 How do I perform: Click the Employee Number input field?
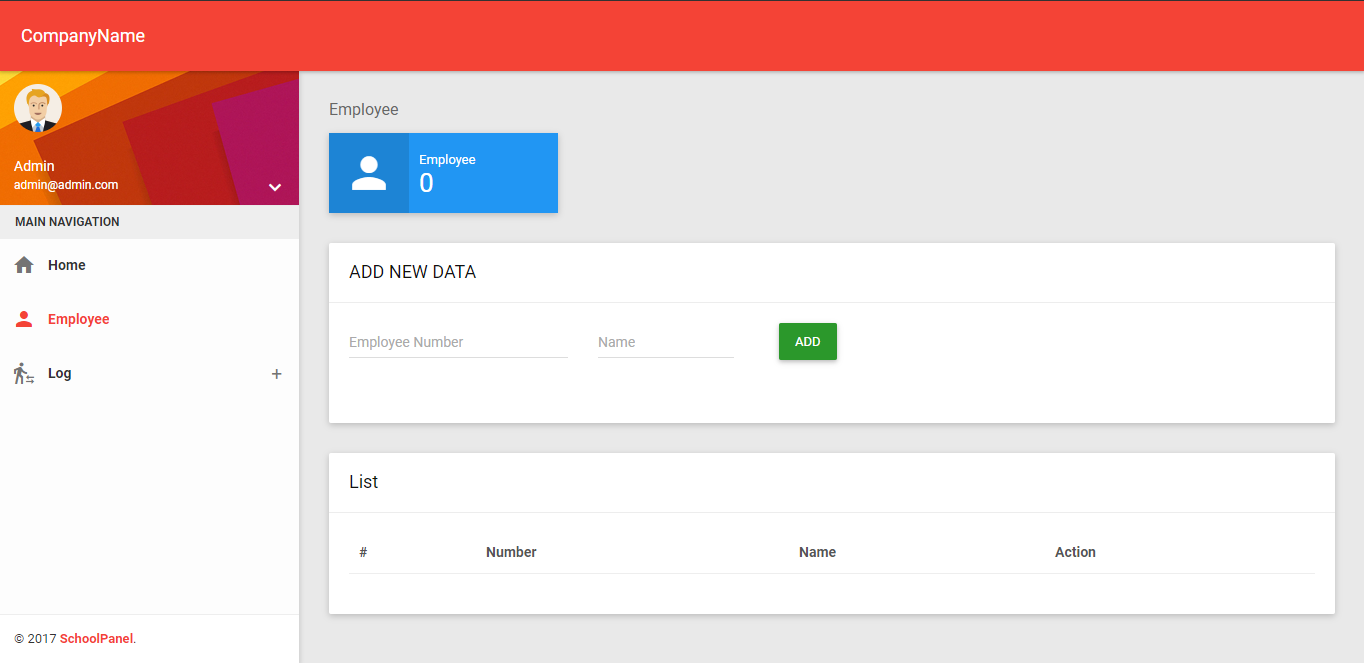(x=457, y=341)
